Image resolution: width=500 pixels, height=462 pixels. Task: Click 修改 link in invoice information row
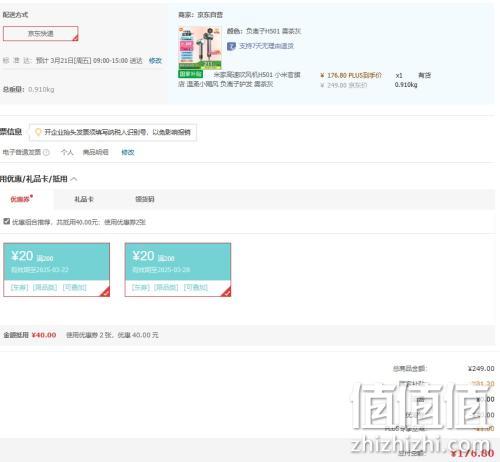coord(128,152)
